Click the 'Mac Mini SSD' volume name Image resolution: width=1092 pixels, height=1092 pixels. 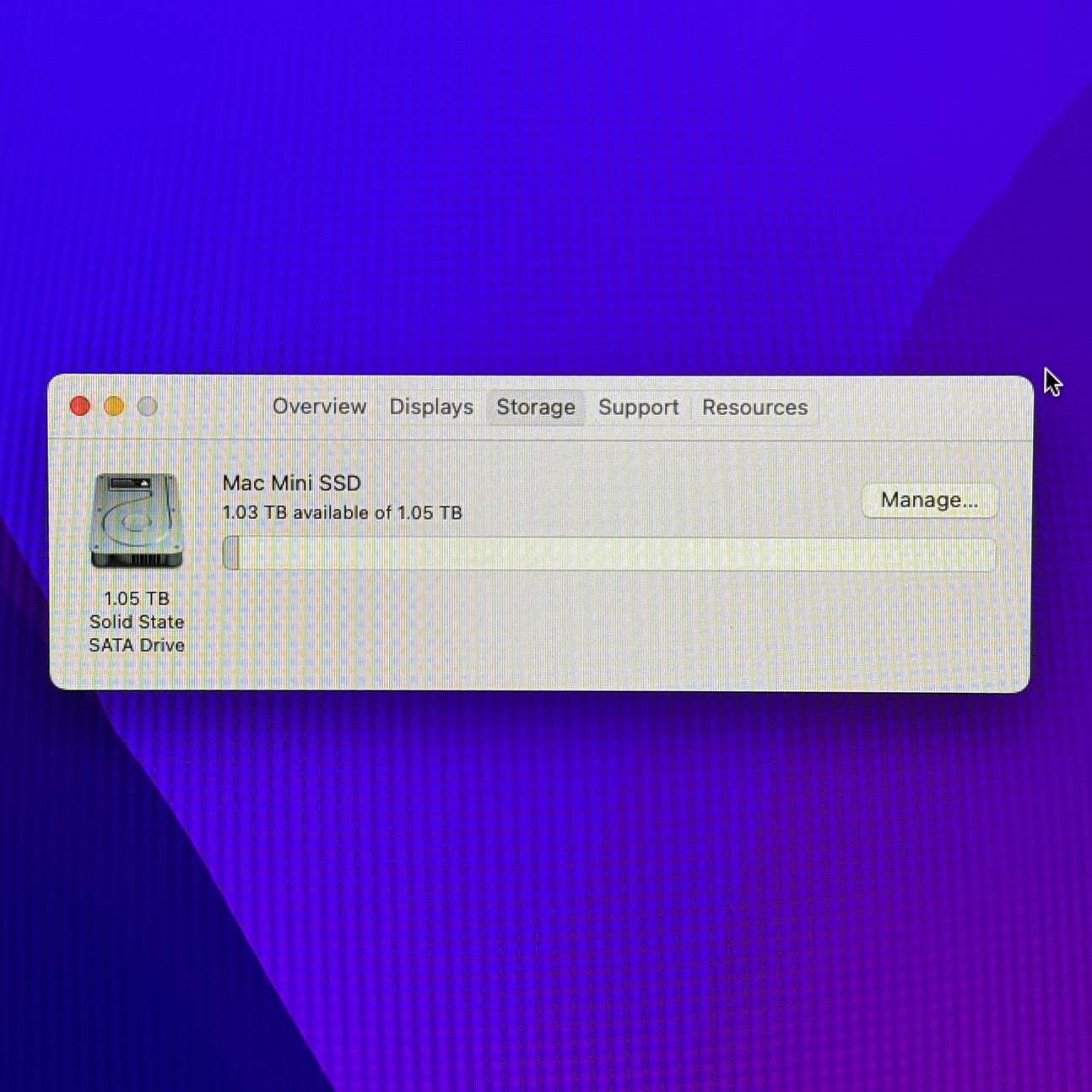click(292, 484)
